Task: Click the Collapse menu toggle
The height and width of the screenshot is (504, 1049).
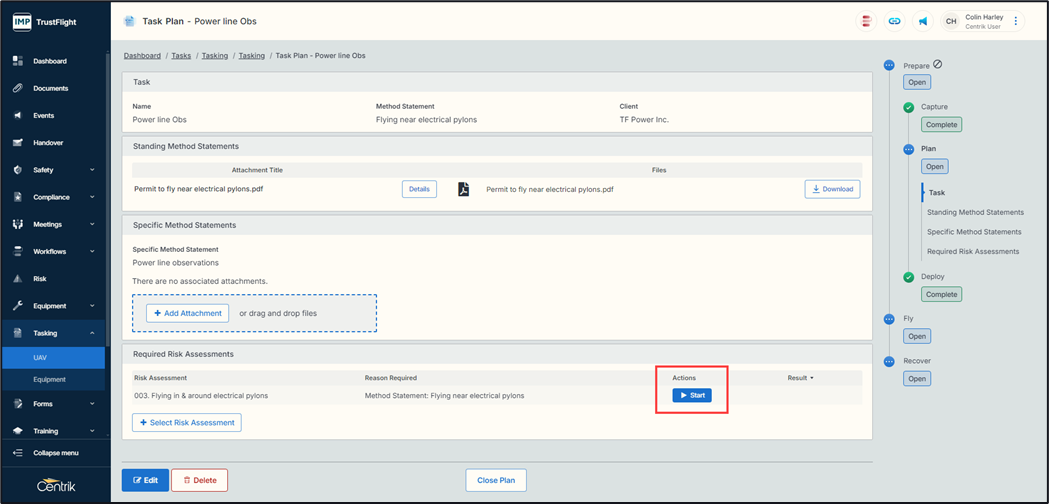Action: pyautogui.click(x=55, y=453)
